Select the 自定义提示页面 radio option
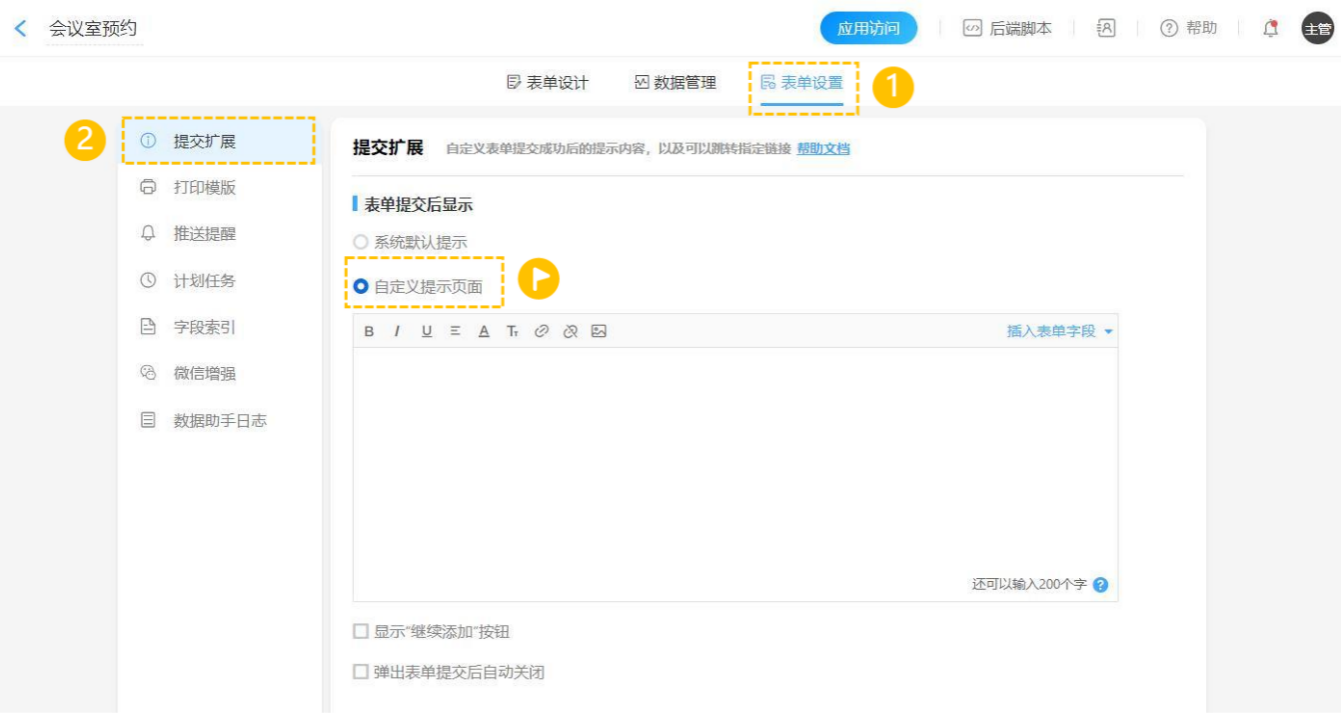The image size is (1342, 726). 361,287
